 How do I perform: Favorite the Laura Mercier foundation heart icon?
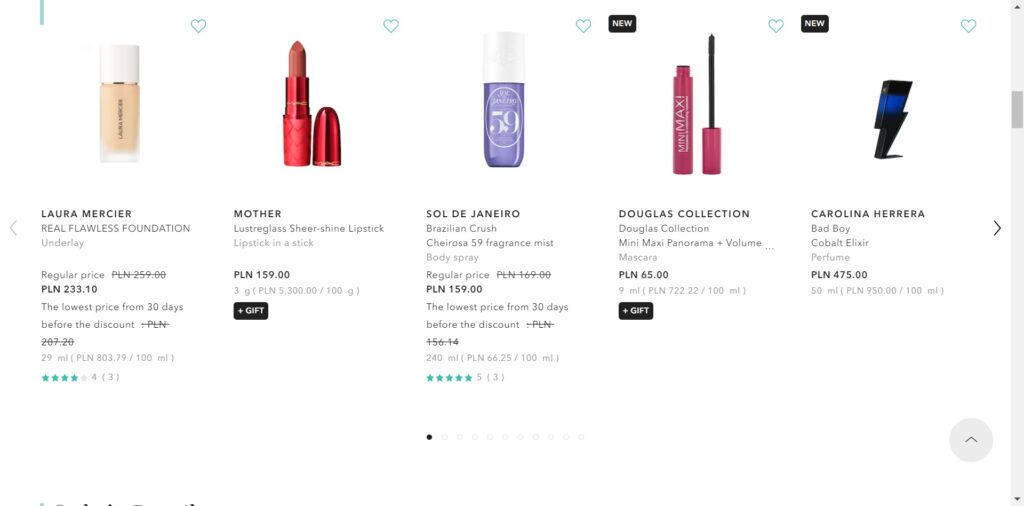[198, 26]
